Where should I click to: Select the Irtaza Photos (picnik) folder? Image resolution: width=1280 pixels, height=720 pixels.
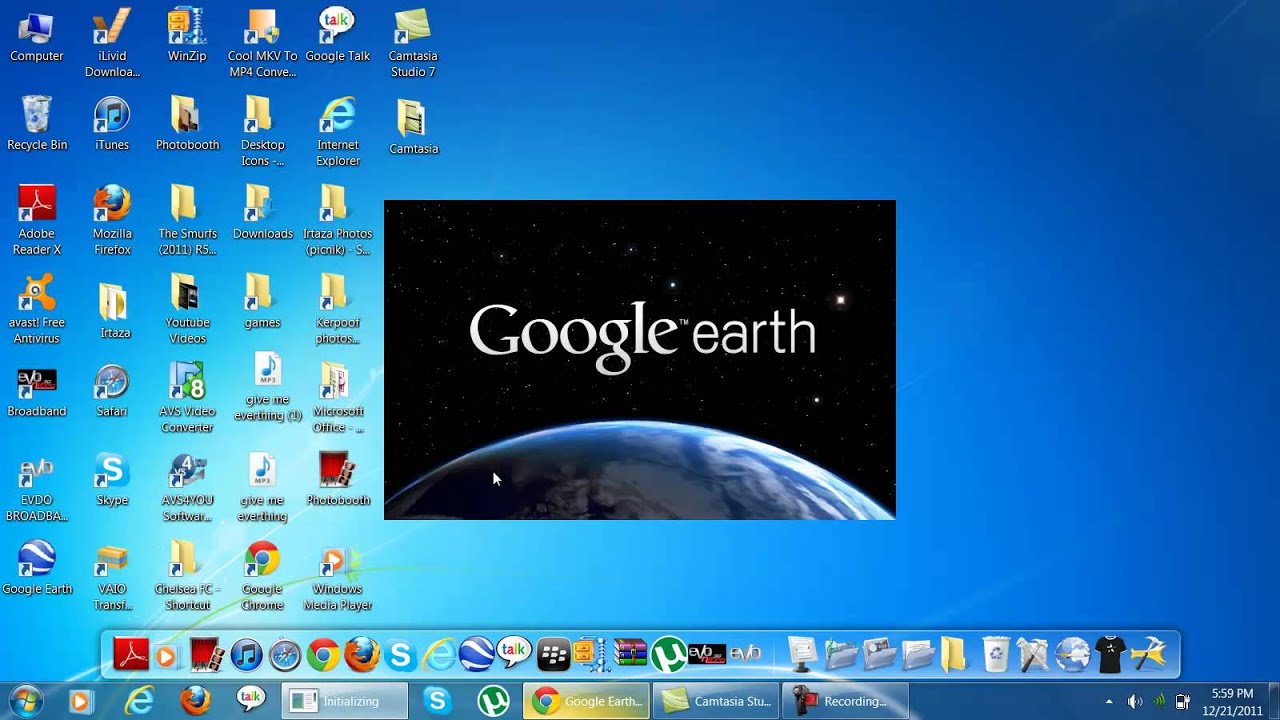pos(337,220)
